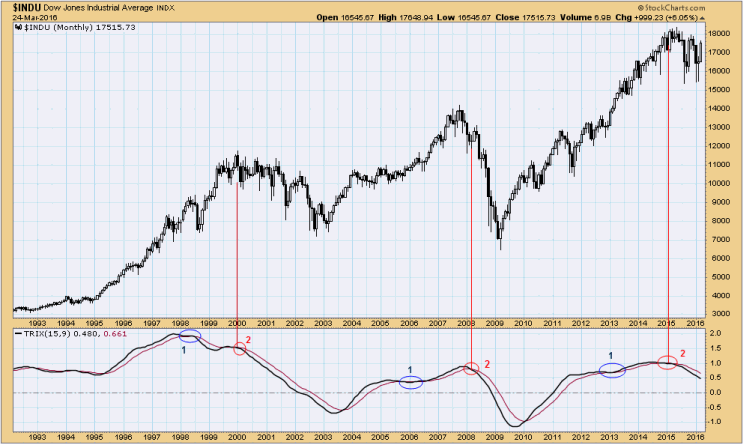Click the 2009 market bottom candlestick

click(x=499, y=243)
